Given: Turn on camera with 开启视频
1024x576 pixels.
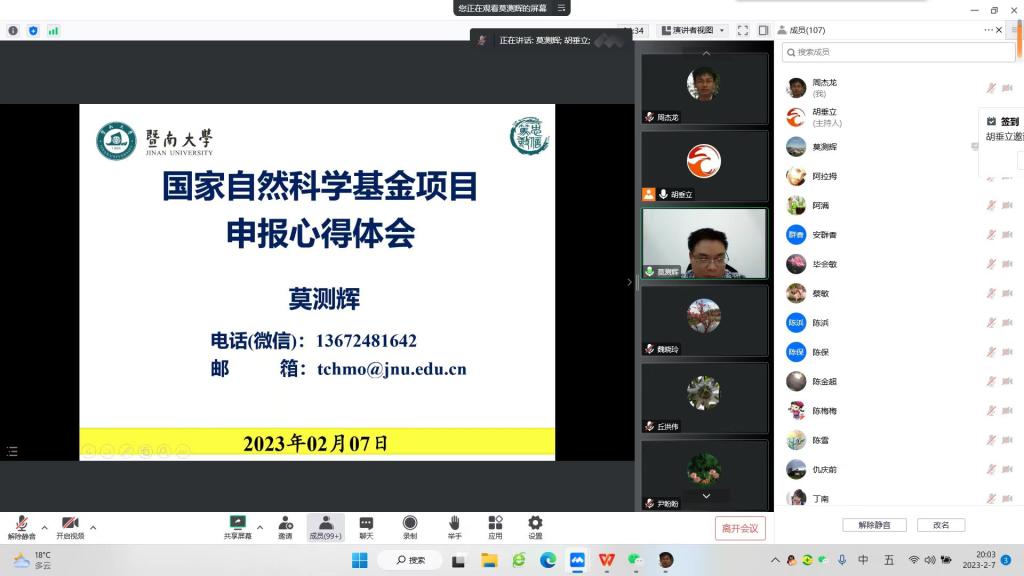Looking at the screenshot, I should coord(70,527).
